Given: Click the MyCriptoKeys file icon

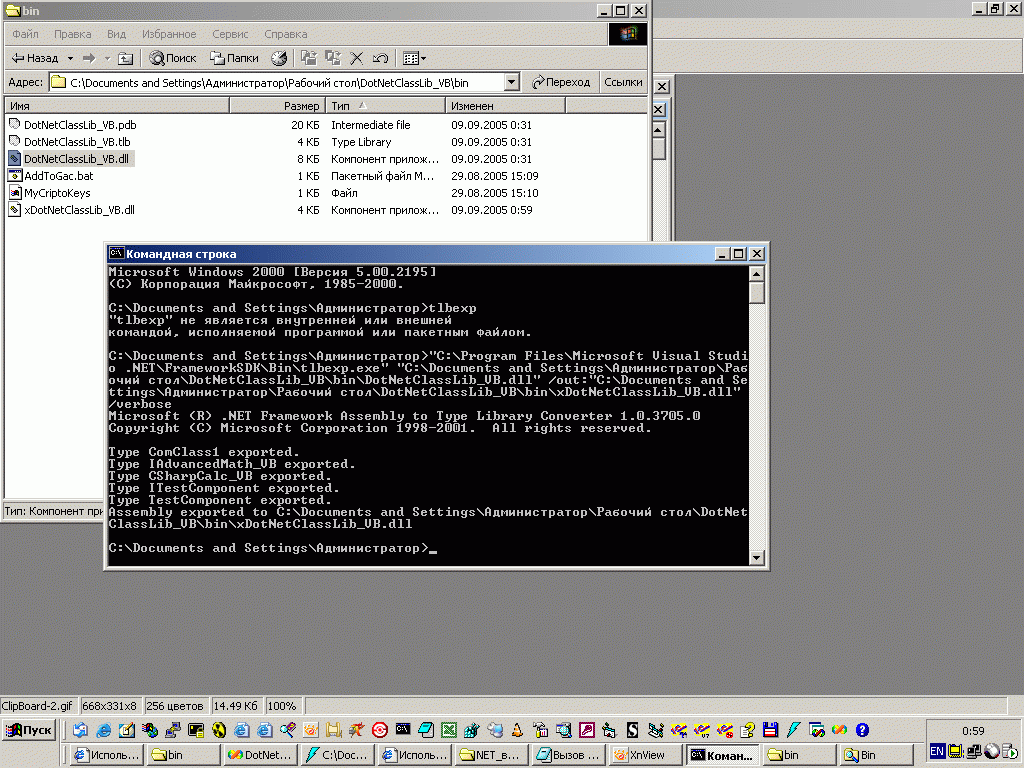Looking at the screenshot, I should (14, 193).
